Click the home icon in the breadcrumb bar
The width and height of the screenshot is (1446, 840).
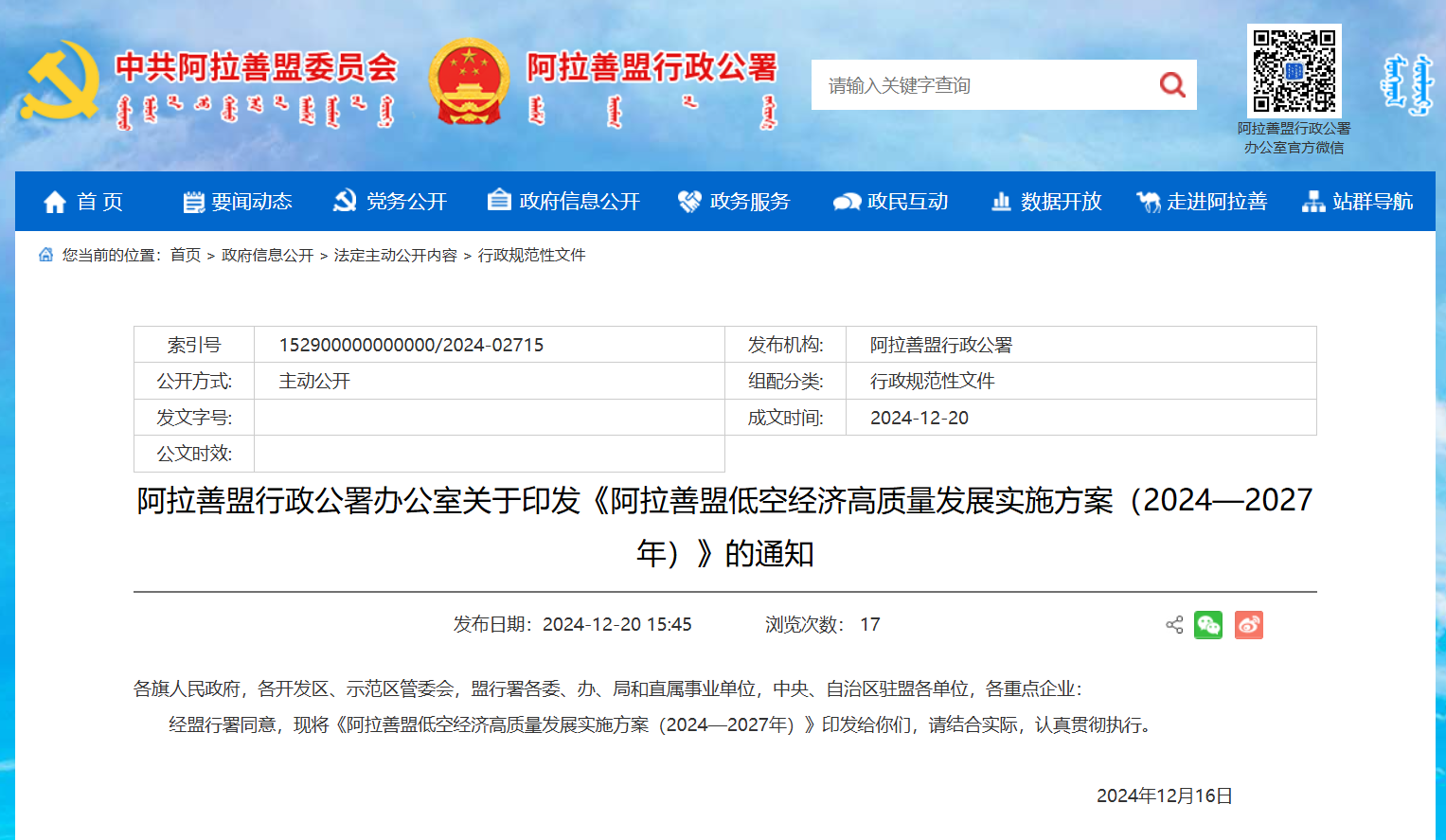coord(44,254)
